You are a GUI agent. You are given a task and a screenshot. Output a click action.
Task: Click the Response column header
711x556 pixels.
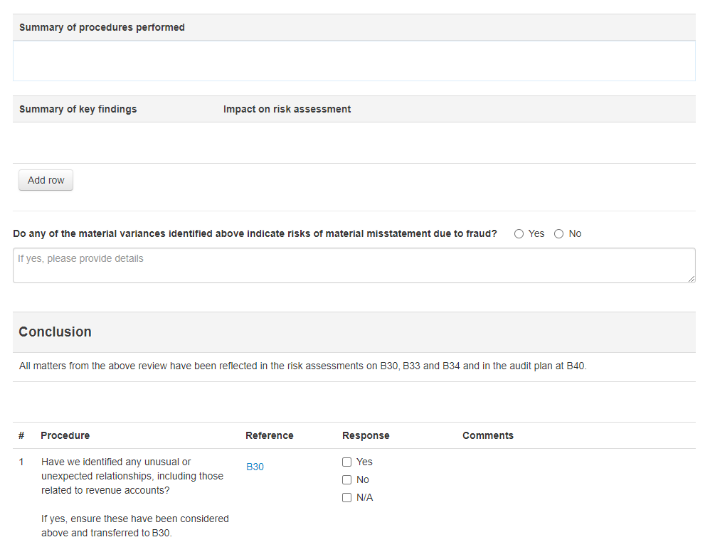[x=366, y=436]
